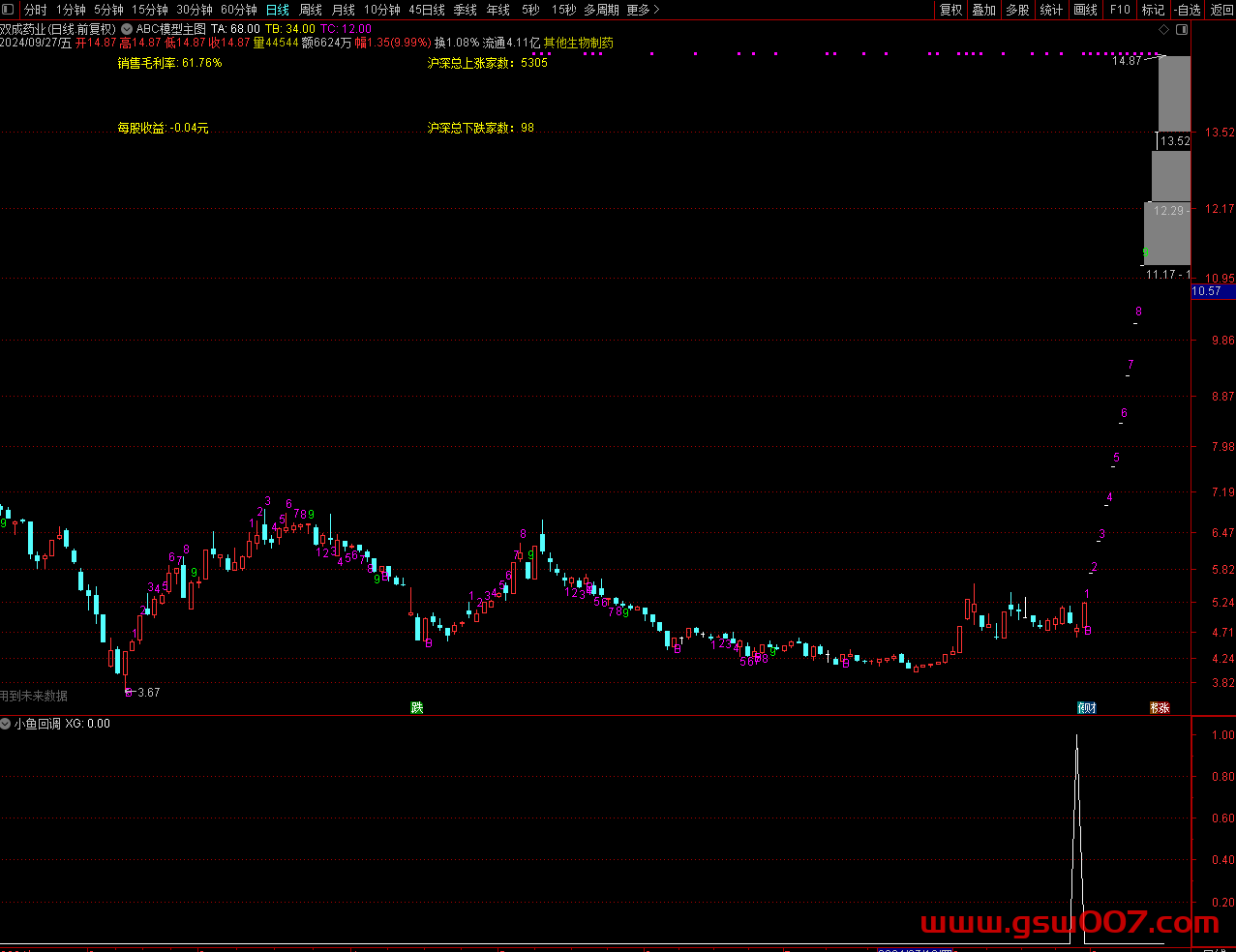Screen dimensions: 1236x952
Task: Switch to the 30分钟 period
Action: pyautogui.click(x=195, y=10)
